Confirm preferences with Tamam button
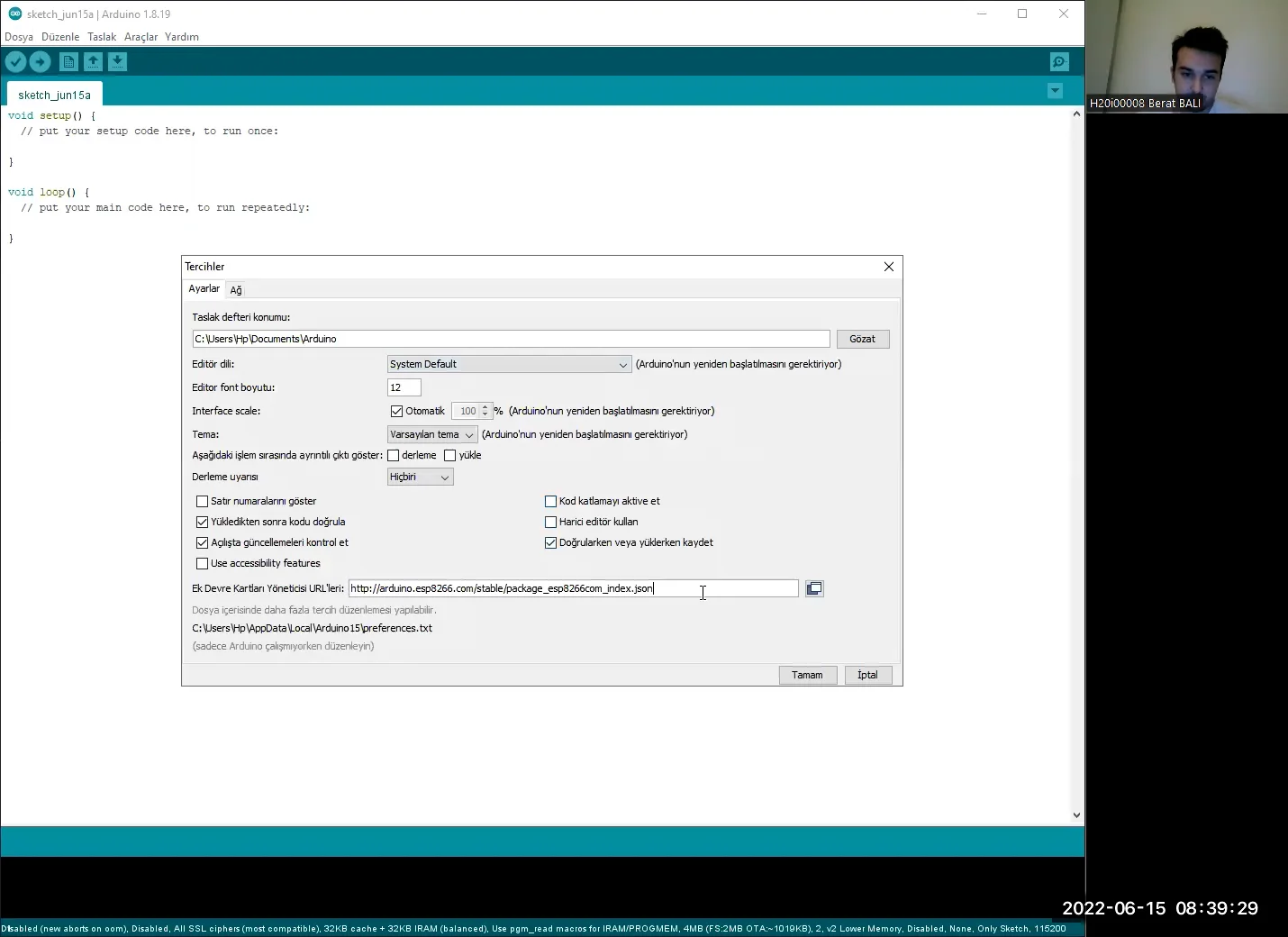This screenshot has width=1288, height=937. tap(807, 675)
